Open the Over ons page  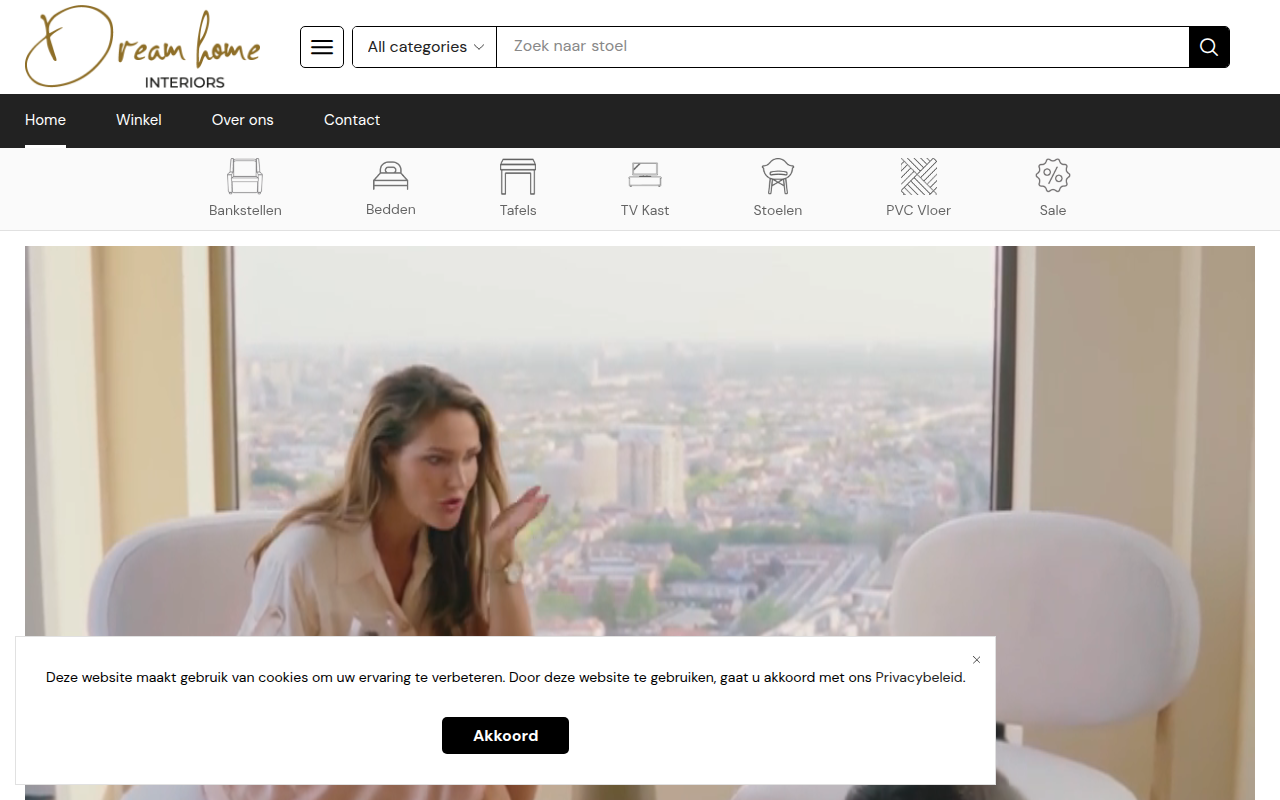[x=242, y=120]
